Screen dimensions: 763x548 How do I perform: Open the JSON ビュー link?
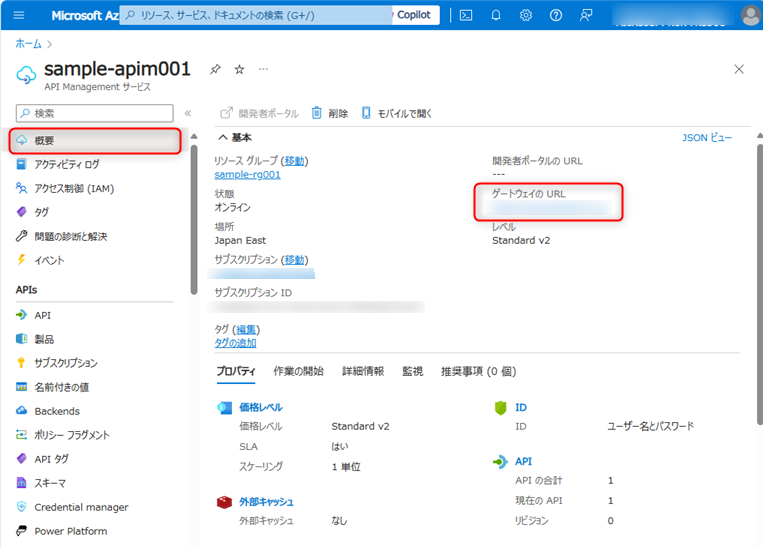click(706, 138)
